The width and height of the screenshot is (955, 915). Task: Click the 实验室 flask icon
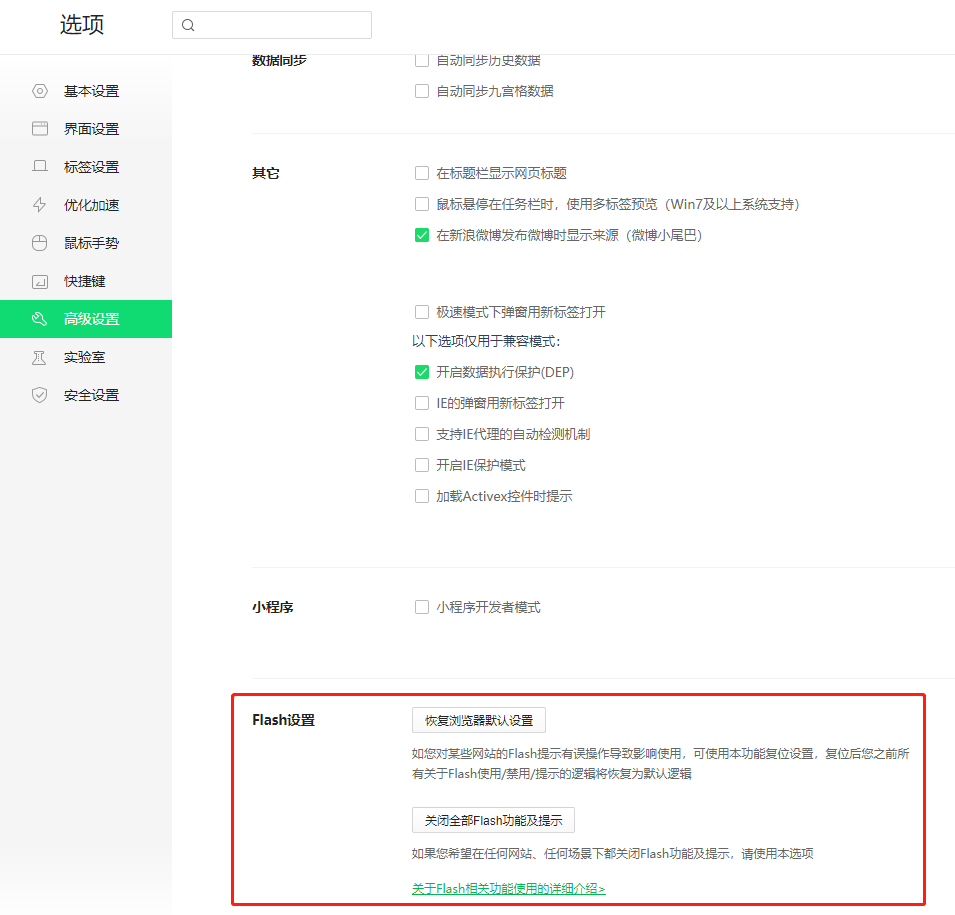pos(39,356)
